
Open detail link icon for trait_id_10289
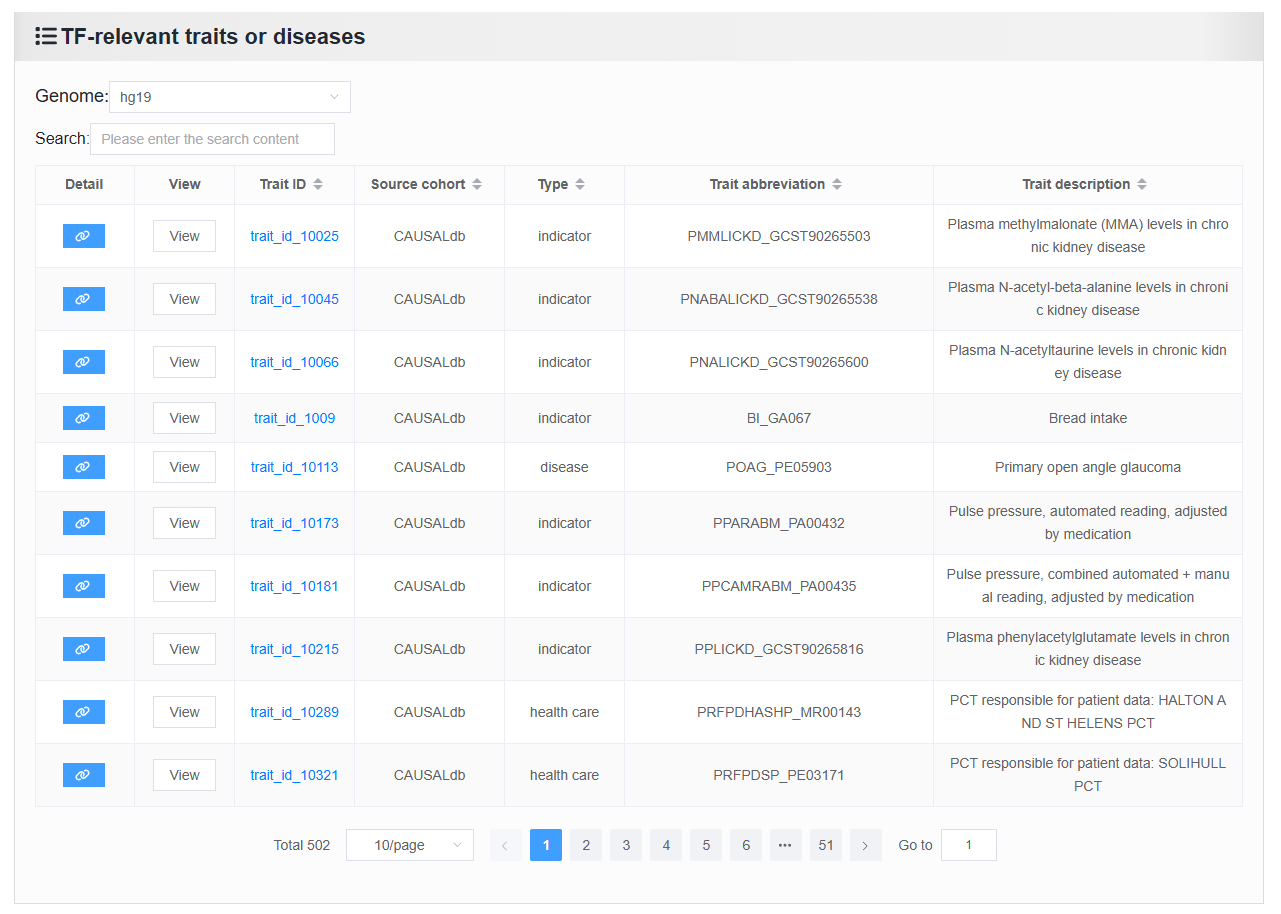click(84, 712)
